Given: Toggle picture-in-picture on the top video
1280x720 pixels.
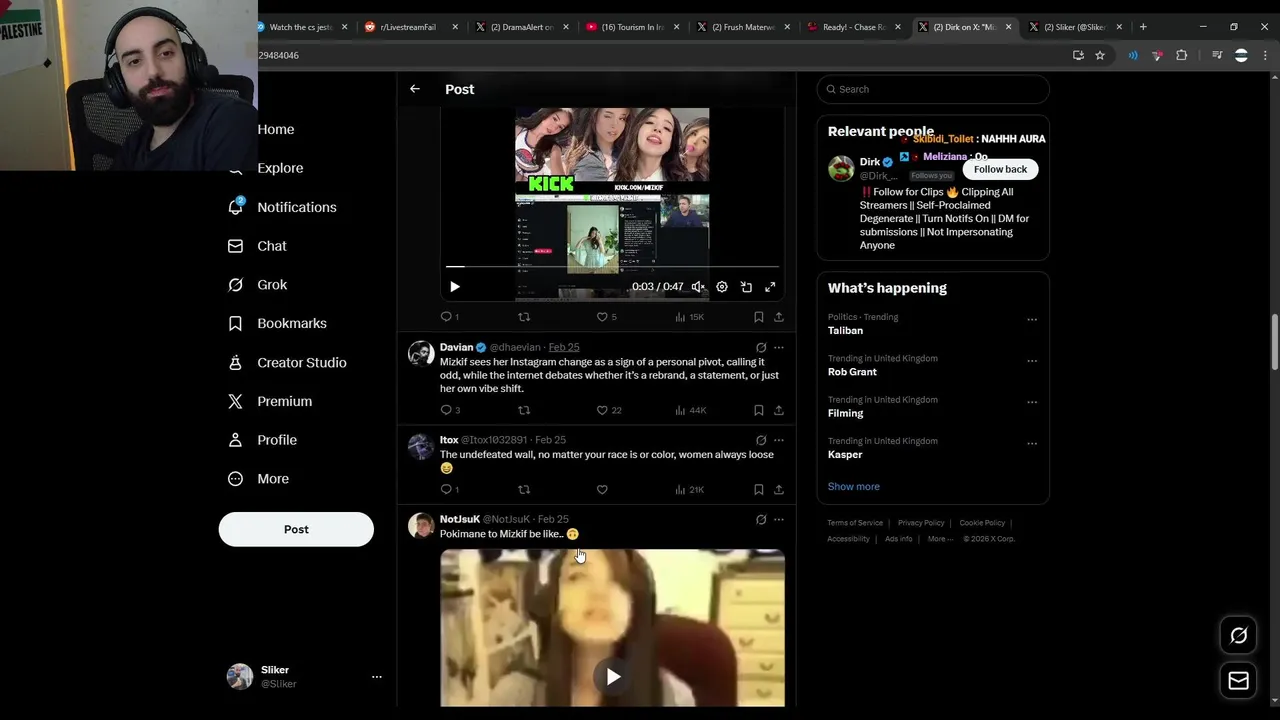Looking at the screenshot, I should tap(746, 287).
